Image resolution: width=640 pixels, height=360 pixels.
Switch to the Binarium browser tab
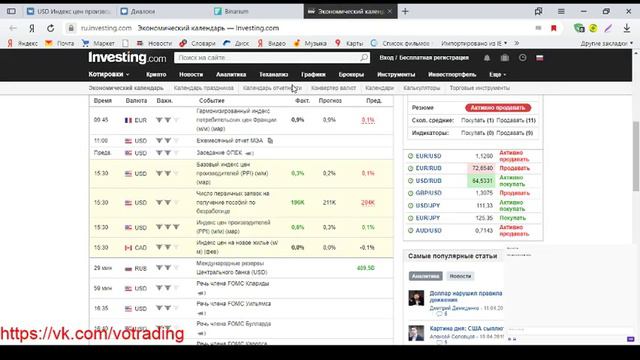click(x=257, y=11)
